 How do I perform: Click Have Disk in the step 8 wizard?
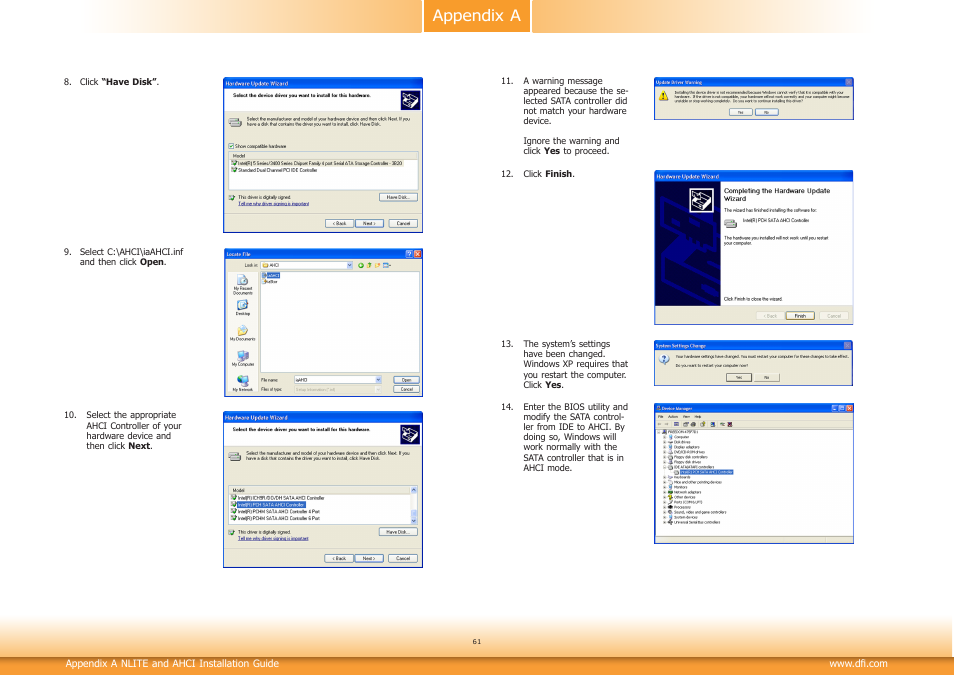click(399, 197)
